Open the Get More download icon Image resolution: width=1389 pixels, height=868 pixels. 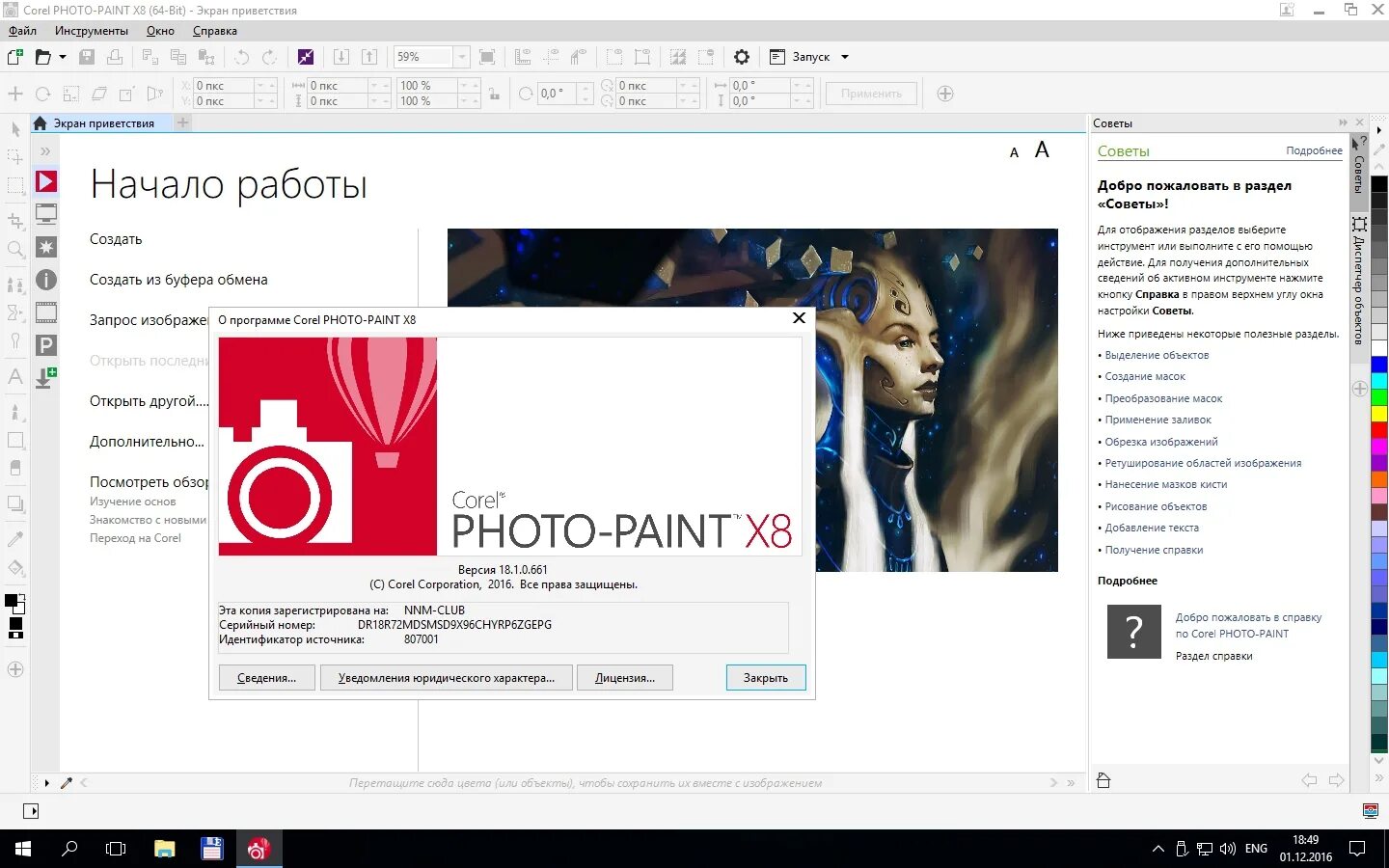[46, 378]
